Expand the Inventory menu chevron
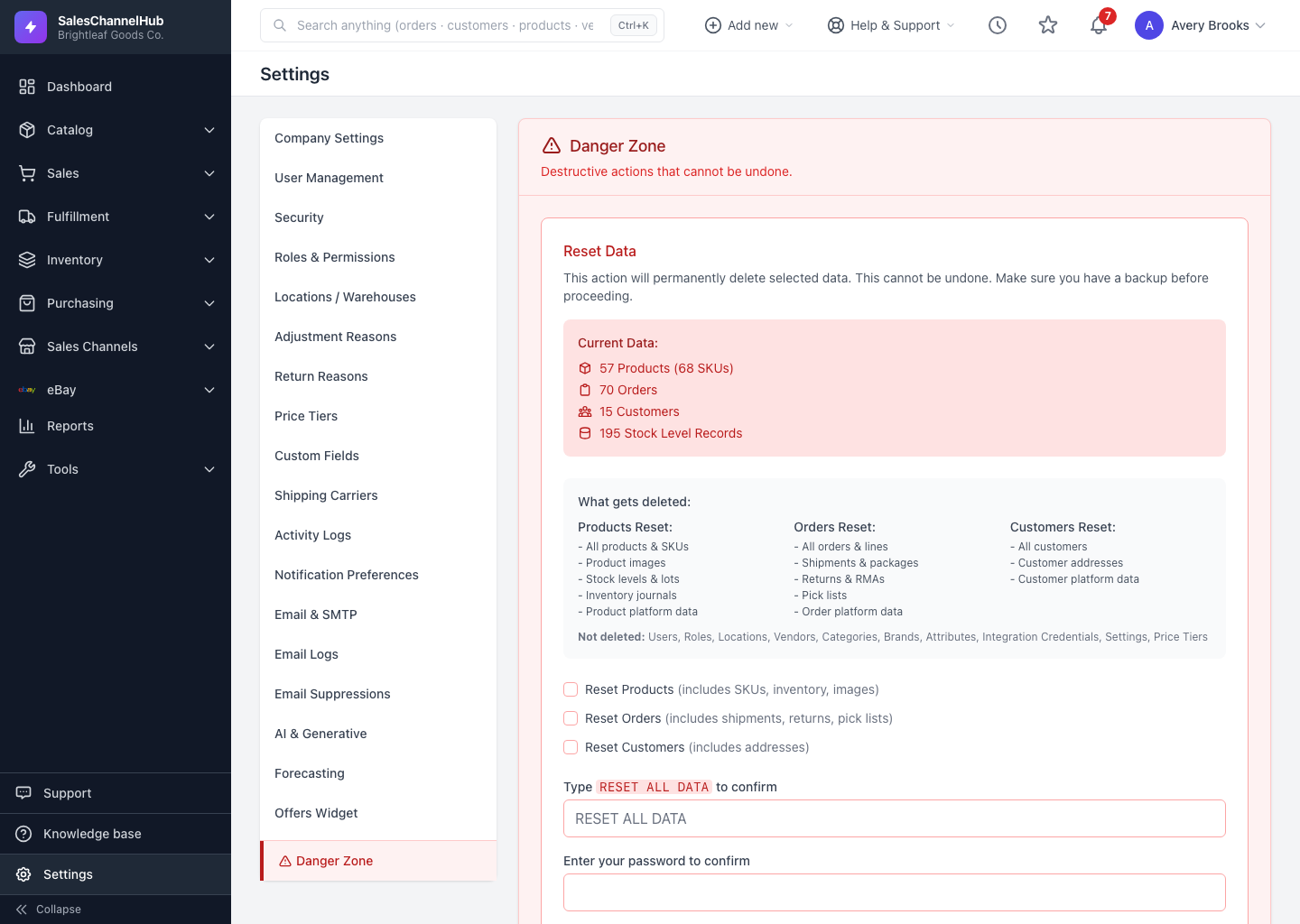1300x924 pixels. click(x=209, y=260)
